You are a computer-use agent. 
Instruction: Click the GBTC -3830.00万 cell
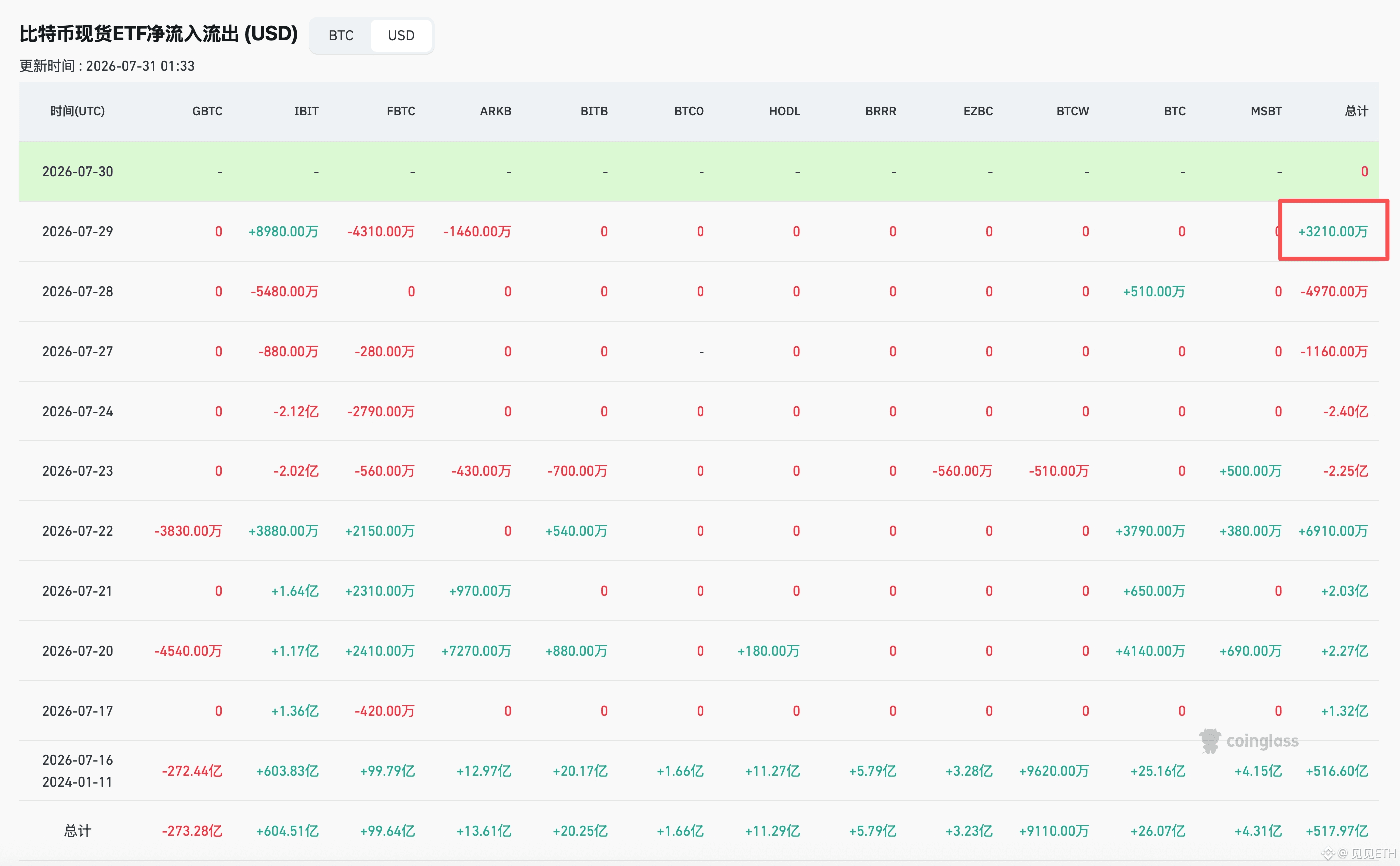click(x=188, y=531)
